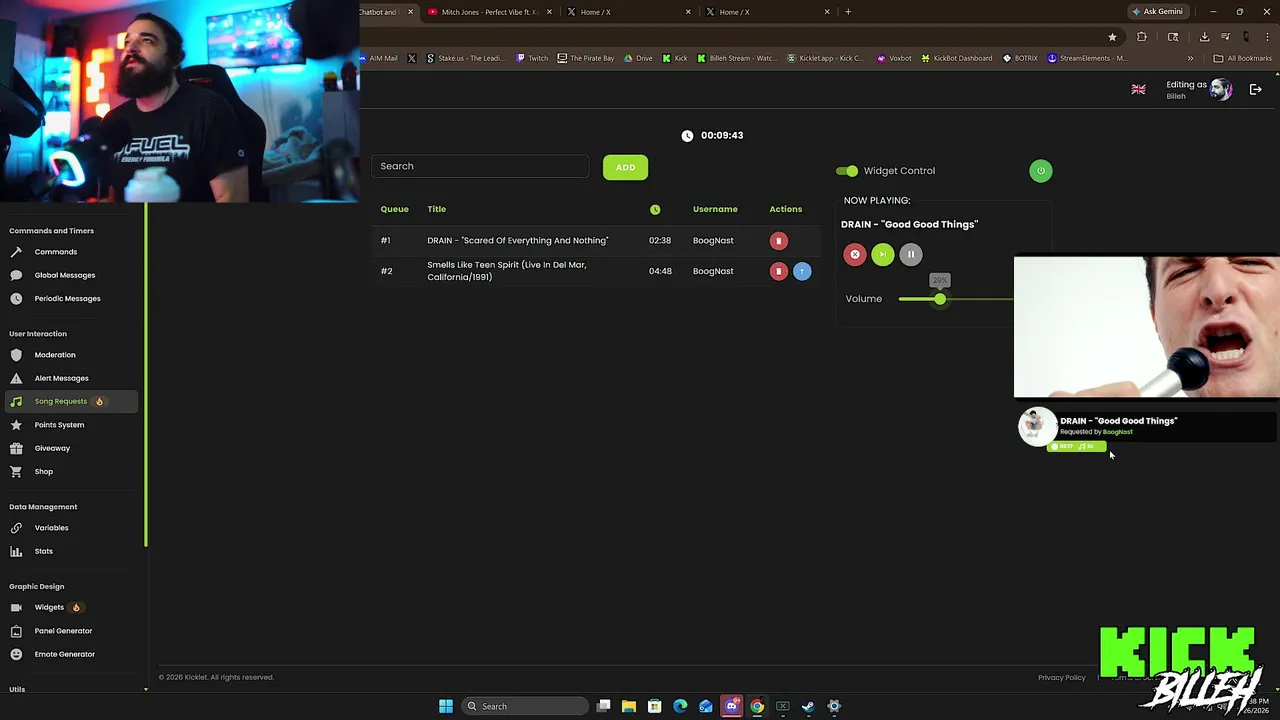Open Alert Messages page
Image resolution: width=1280 pixels, height=720 pixels.
point(61,378)
